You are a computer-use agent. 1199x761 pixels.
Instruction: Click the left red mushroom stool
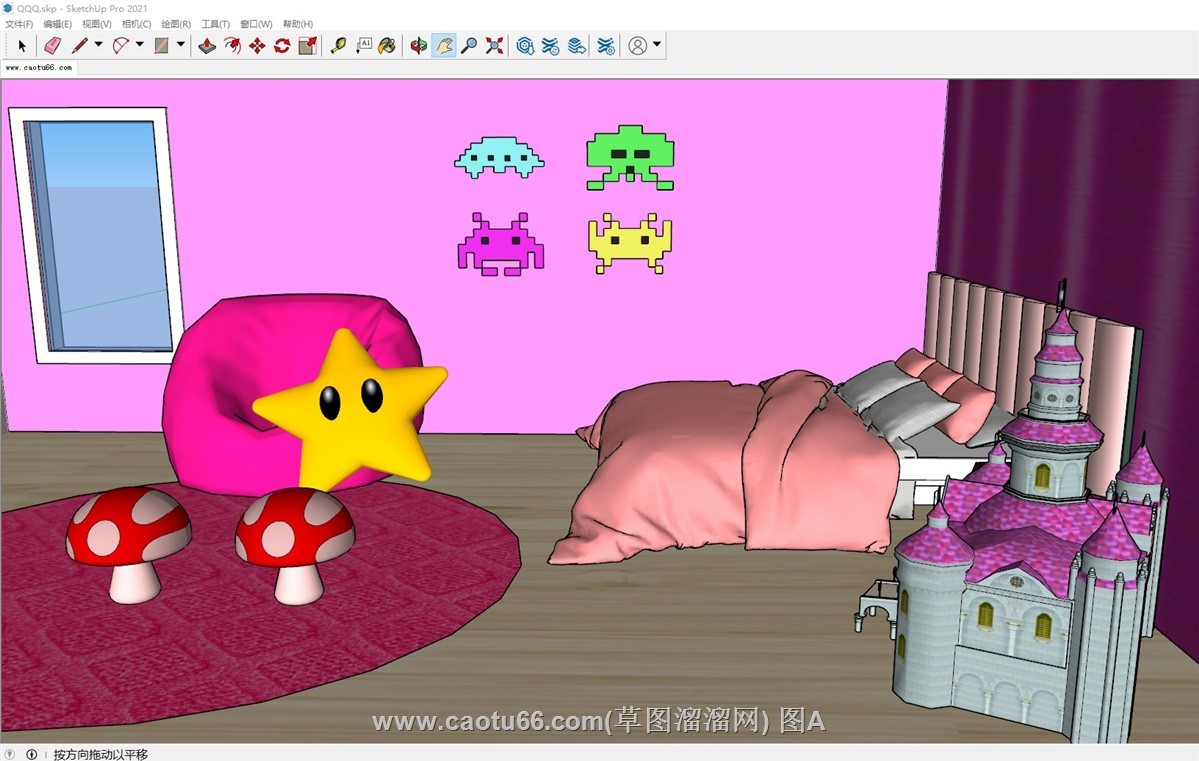(x=128, y=544)
